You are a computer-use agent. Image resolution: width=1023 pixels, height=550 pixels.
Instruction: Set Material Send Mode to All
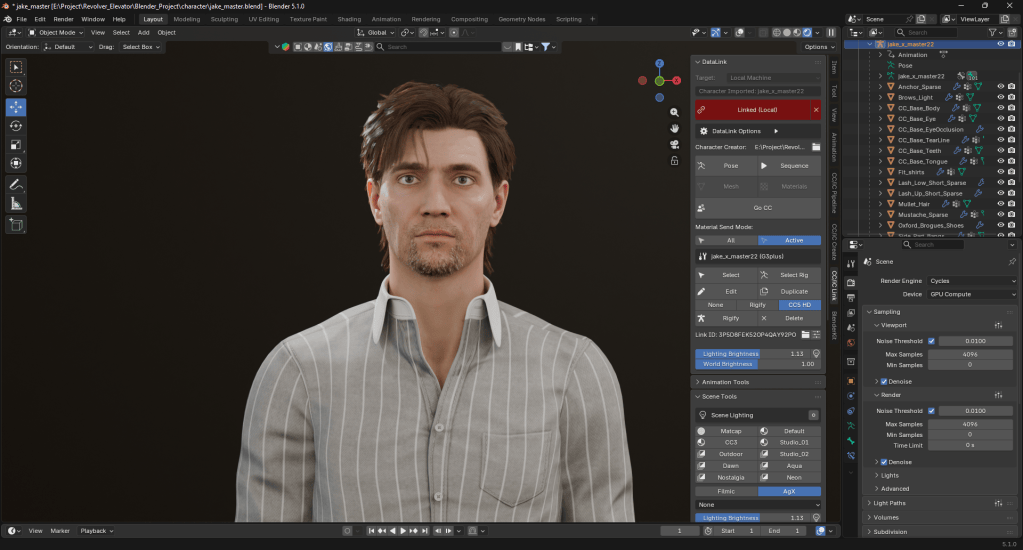coord(726,241)
